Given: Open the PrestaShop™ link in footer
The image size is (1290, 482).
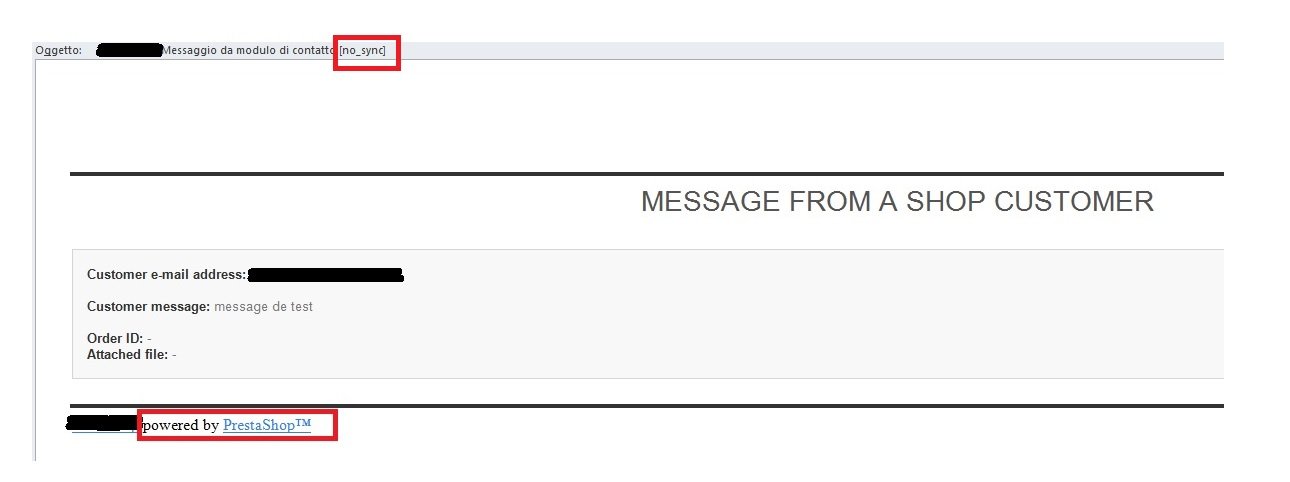Looking at the screenshot, I should (x=266, y=425).
